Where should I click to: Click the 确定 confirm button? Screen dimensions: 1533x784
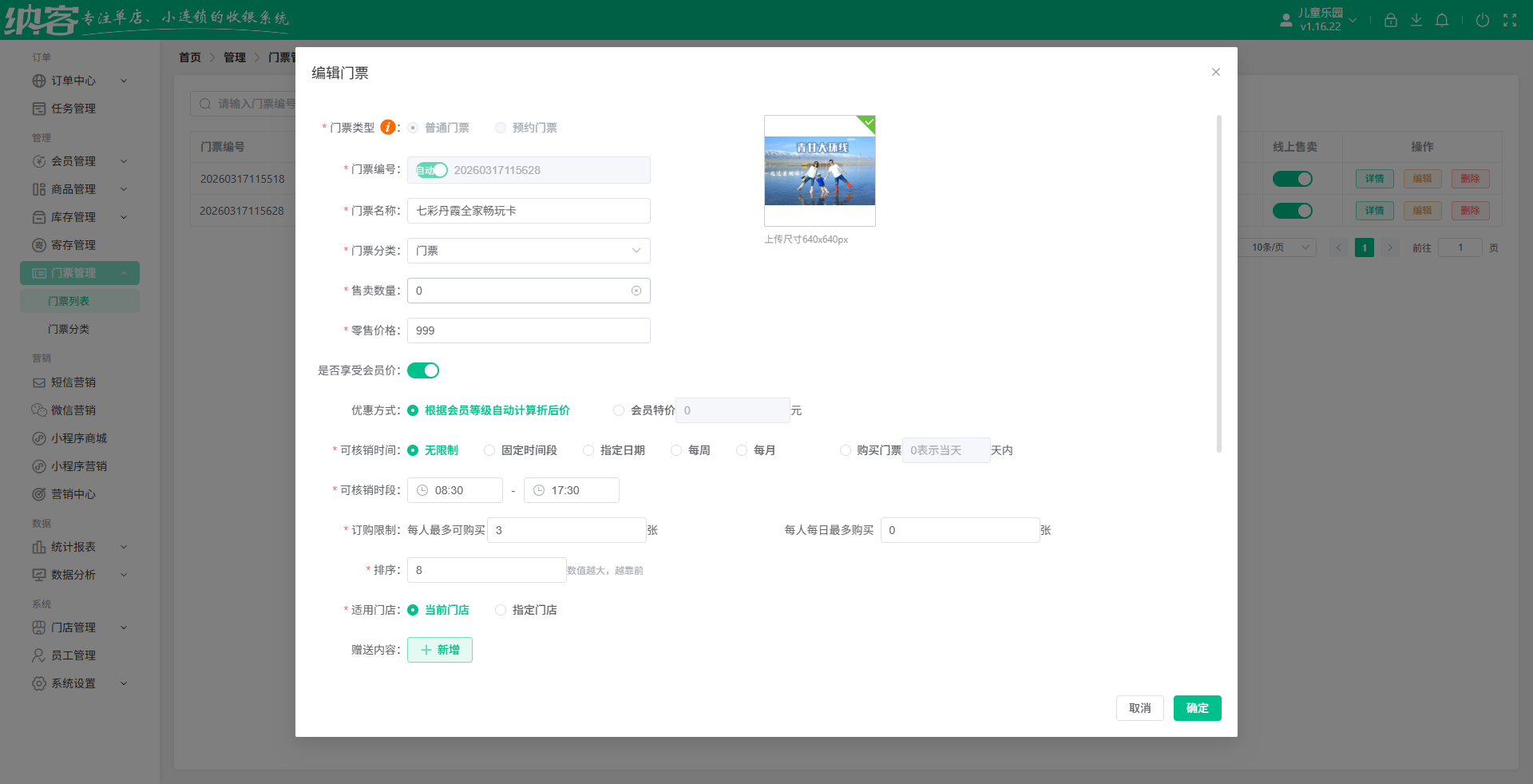click(x=1197, y=708)
